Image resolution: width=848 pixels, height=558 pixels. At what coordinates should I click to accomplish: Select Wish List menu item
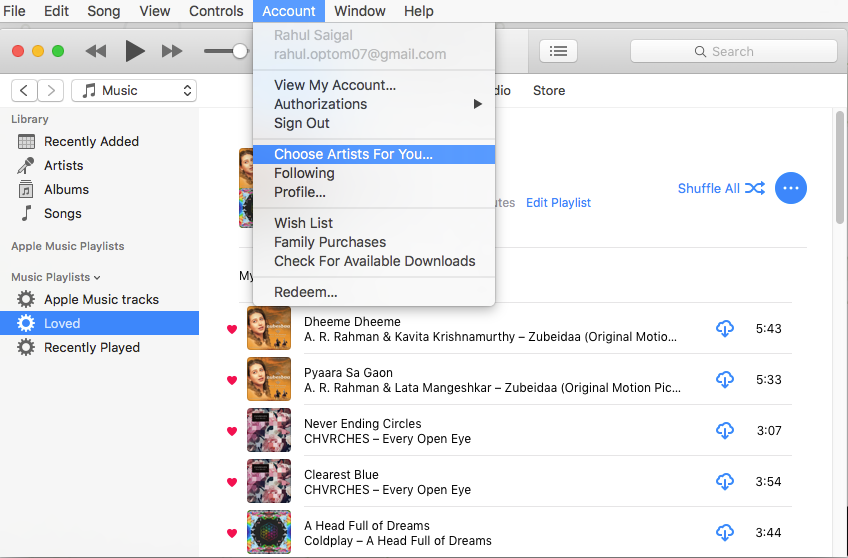pyautogui.click(x=374, y=223)
